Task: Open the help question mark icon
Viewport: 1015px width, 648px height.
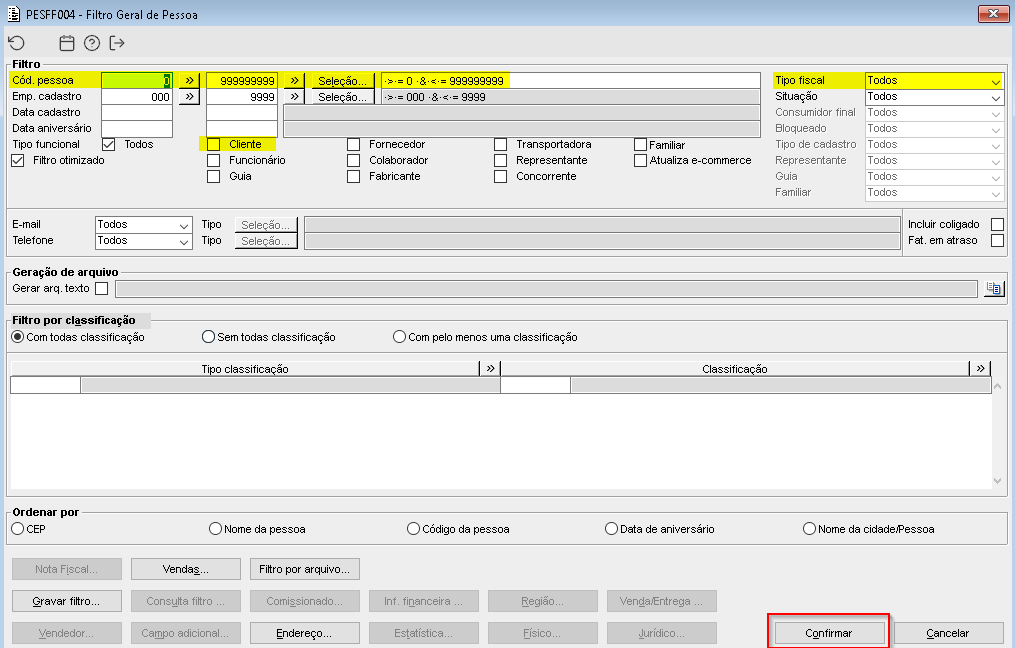Action: pyautogui.click(x=92, y=43)
